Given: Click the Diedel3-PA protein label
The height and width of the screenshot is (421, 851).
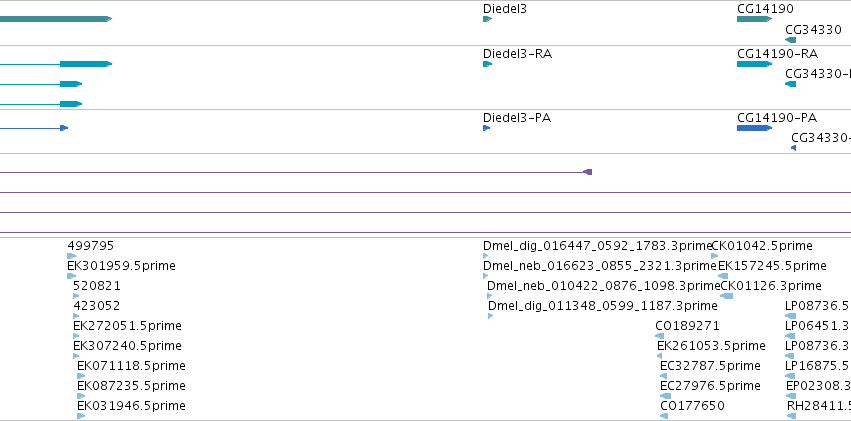Looking at the screenshot, I should (517, 118).
